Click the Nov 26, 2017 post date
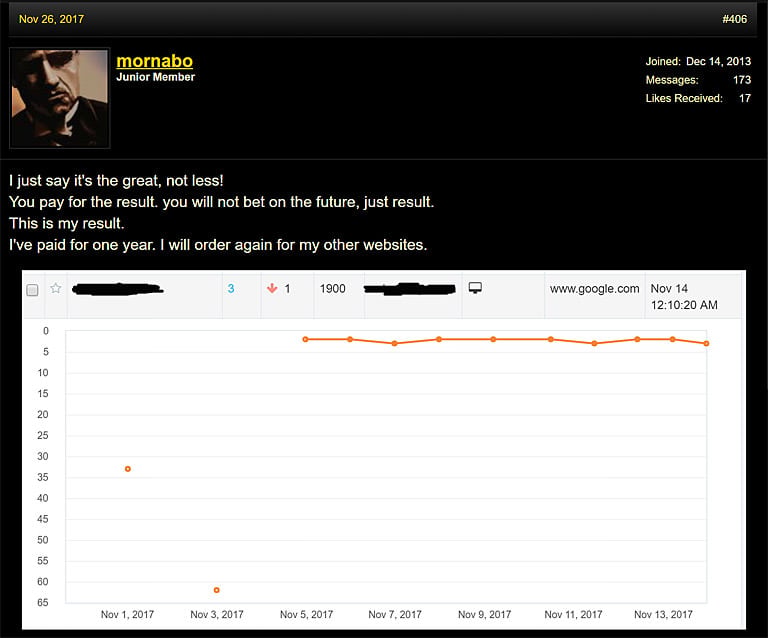This screenshot has height=638, width=768. click(x=51, y=19)
